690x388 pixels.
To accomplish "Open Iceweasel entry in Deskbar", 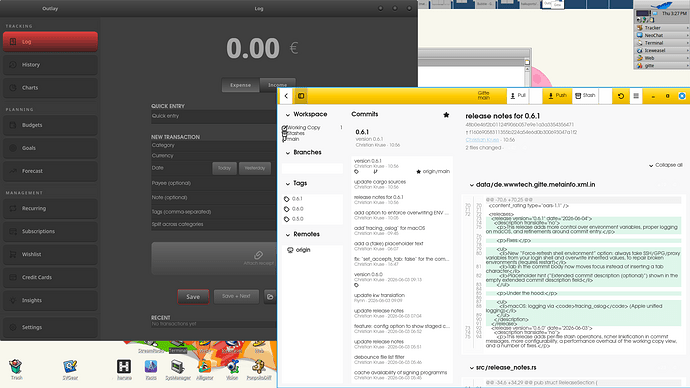I will [662, 51].
